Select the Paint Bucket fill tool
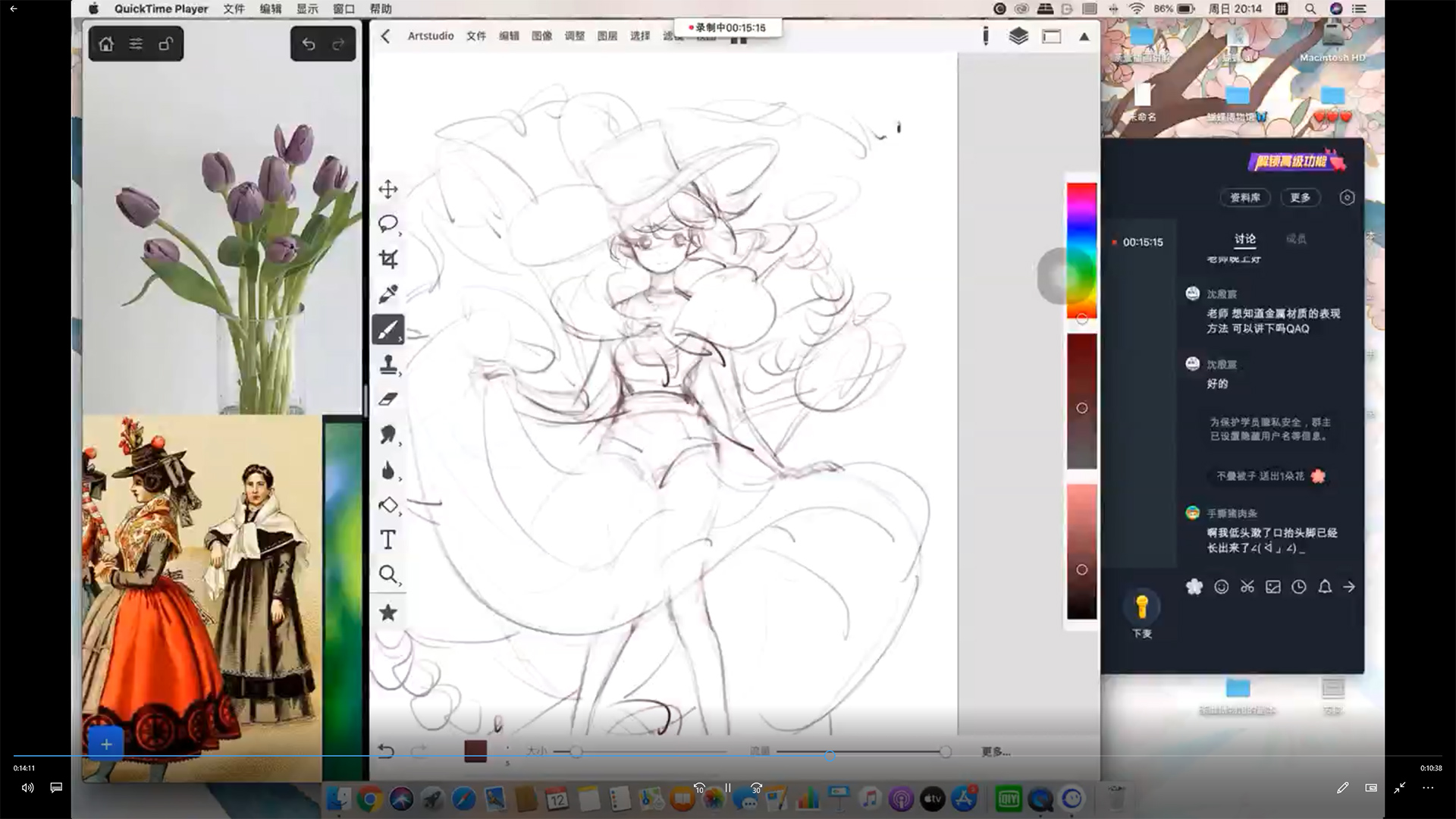 [x=388, y=504]
